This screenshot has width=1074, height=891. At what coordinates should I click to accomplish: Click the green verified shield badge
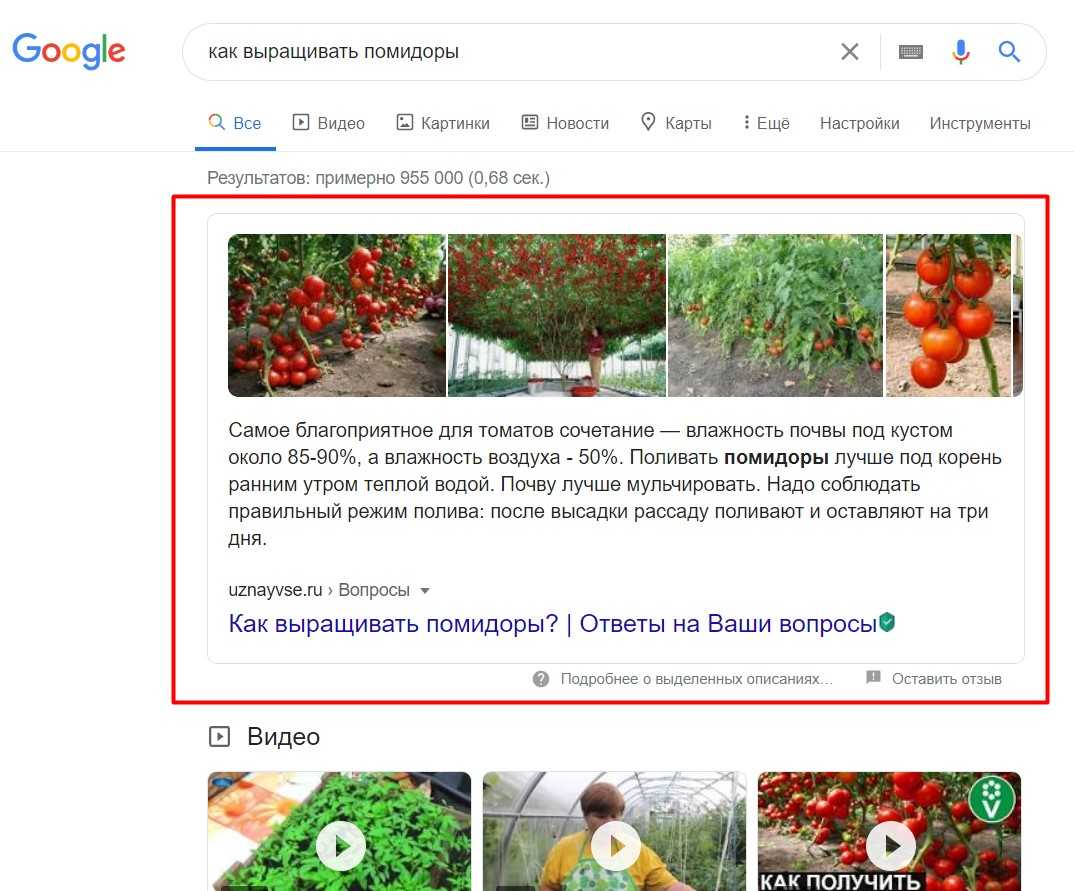coord(887,623)
